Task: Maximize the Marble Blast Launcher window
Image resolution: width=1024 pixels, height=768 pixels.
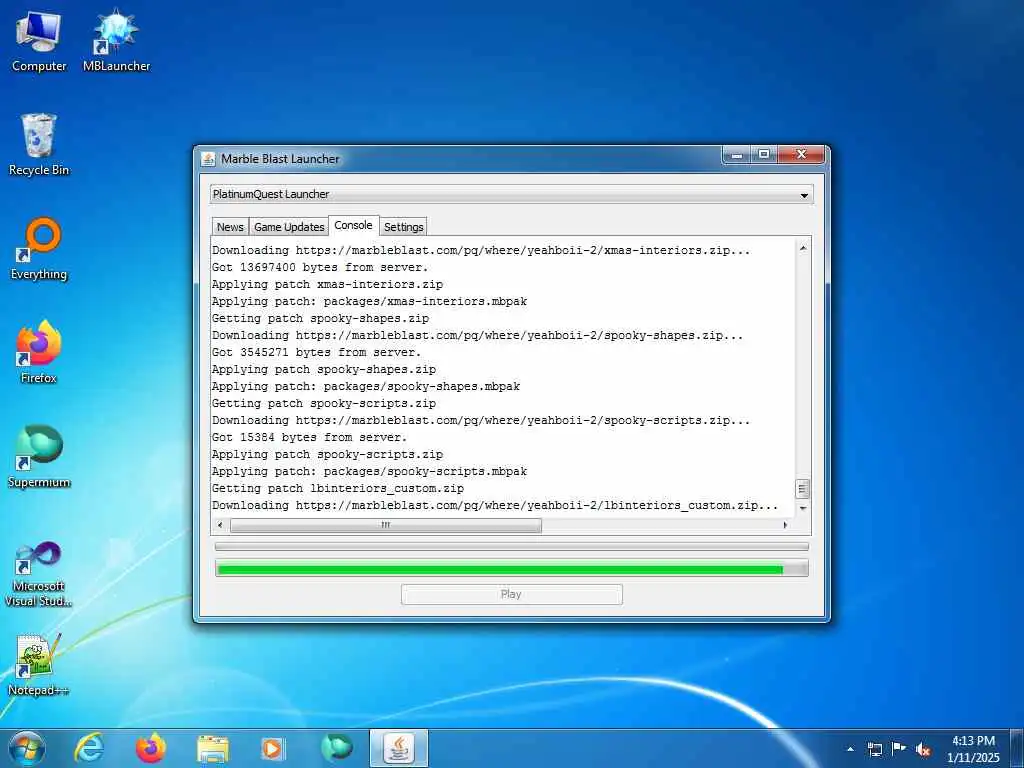Action: [763, 155]
